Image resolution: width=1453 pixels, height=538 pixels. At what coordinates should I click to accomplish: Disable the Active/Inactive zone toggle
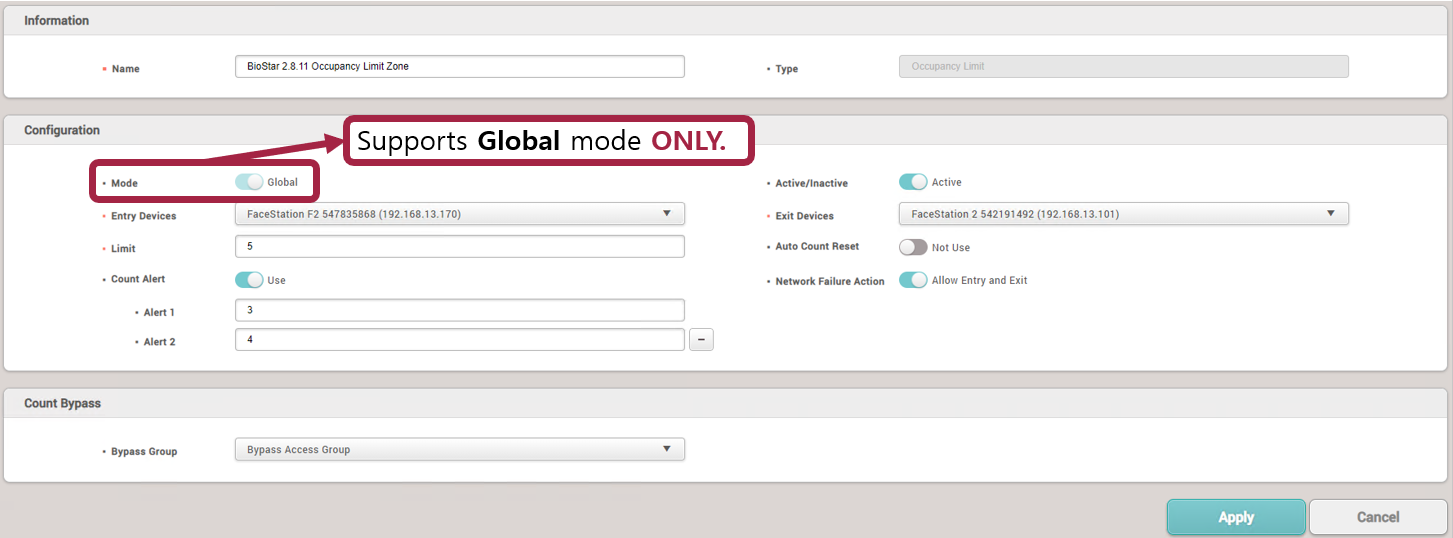(913, 182)
